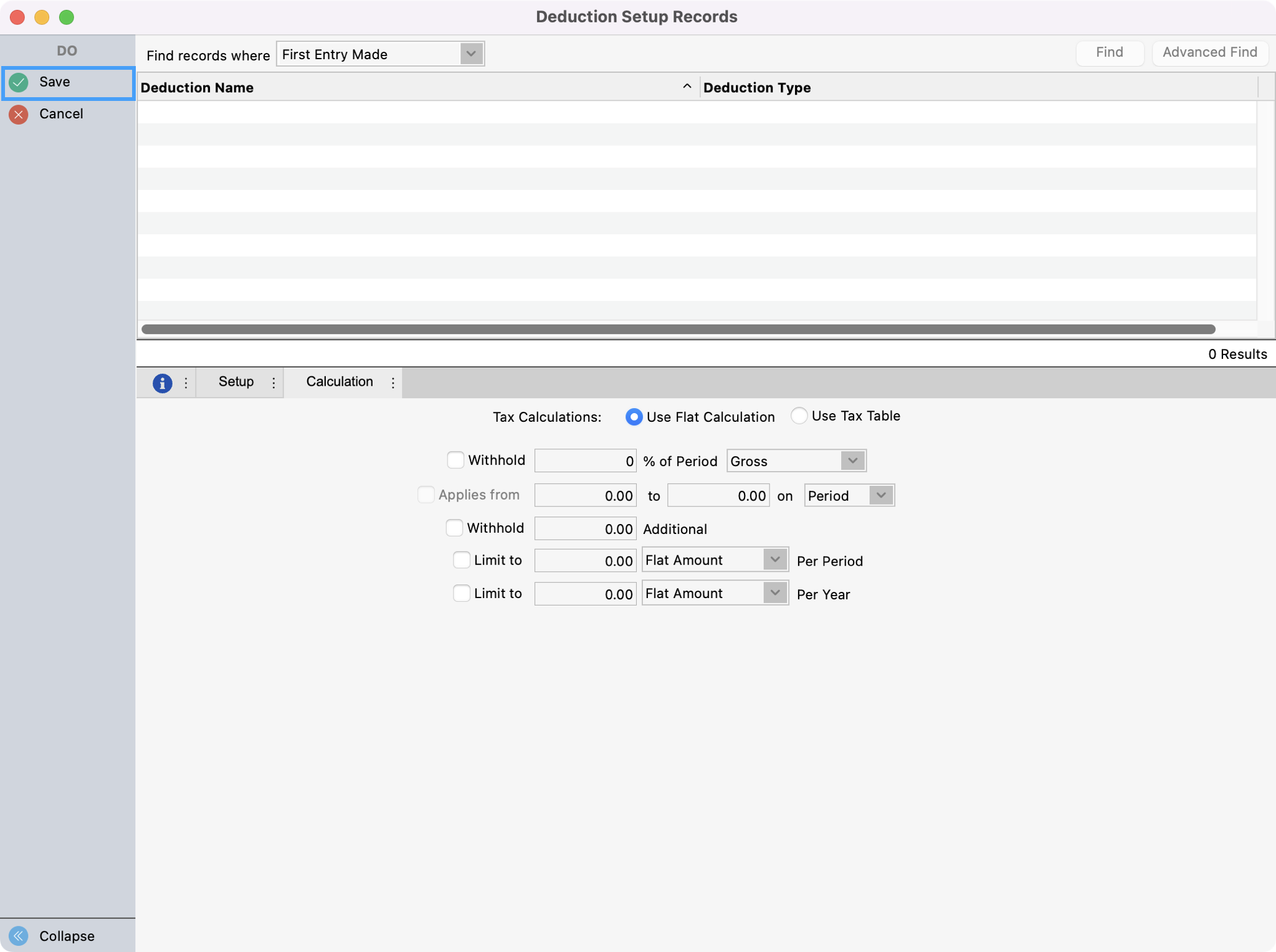1276x952 pixels.
Task: Click the blue Collapse arrows icon
Action: [19, 935]
